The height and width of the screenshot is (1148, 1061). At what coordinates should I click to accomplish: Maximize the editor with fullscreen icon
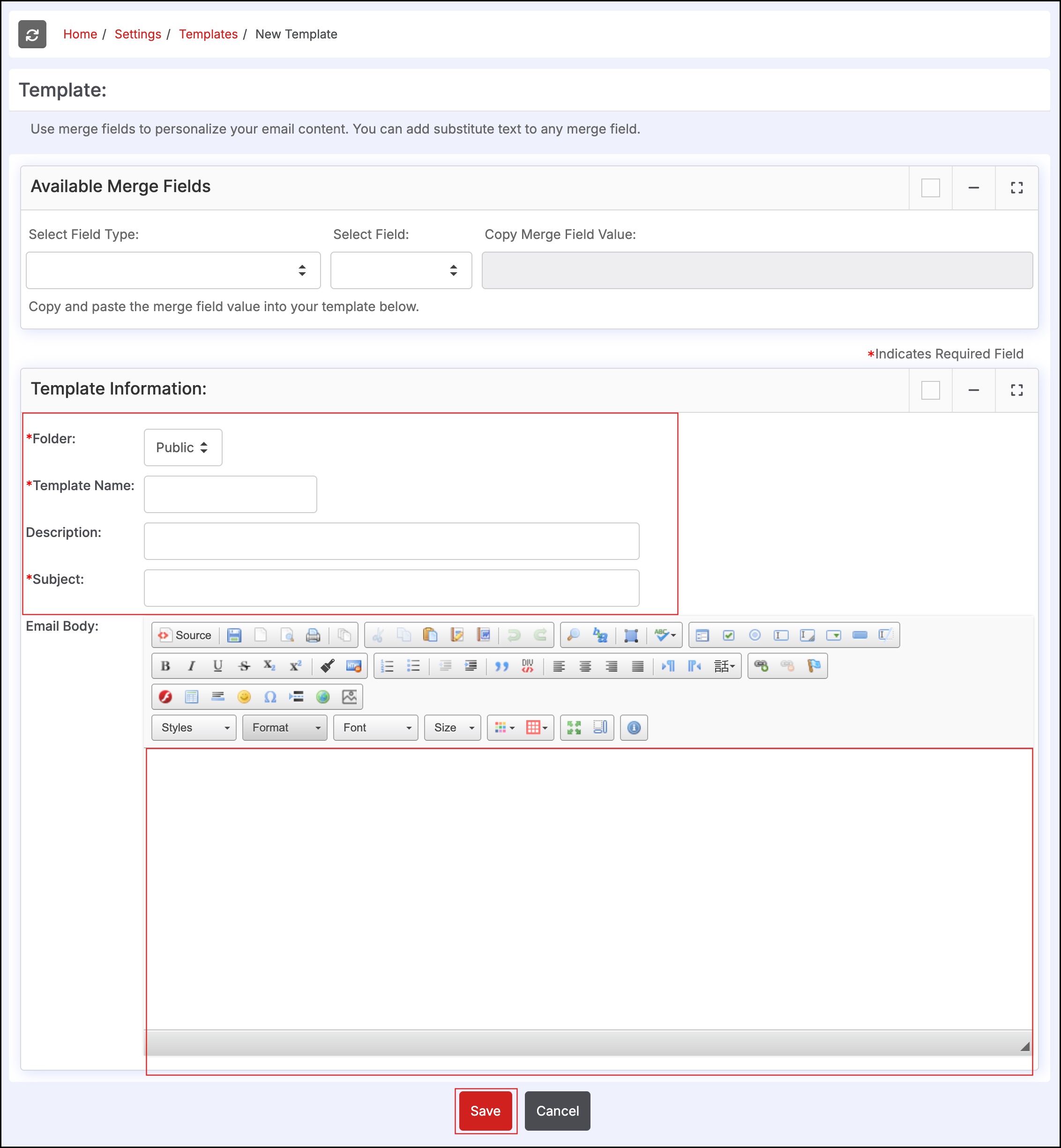click(574, 727)
